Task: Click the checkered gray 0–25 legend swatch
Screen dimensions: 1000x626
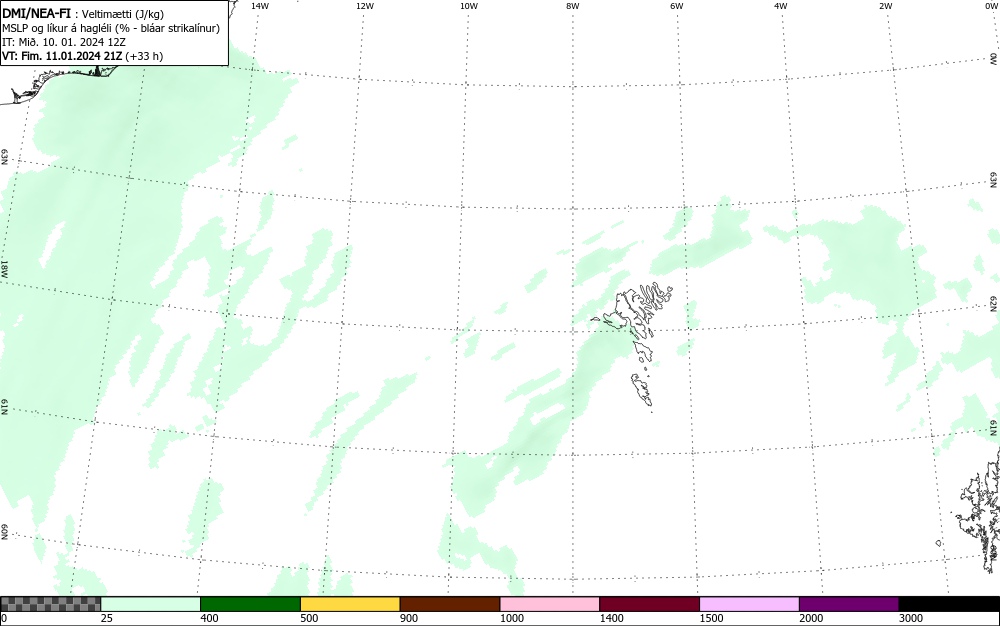Action: click(50, 604)
